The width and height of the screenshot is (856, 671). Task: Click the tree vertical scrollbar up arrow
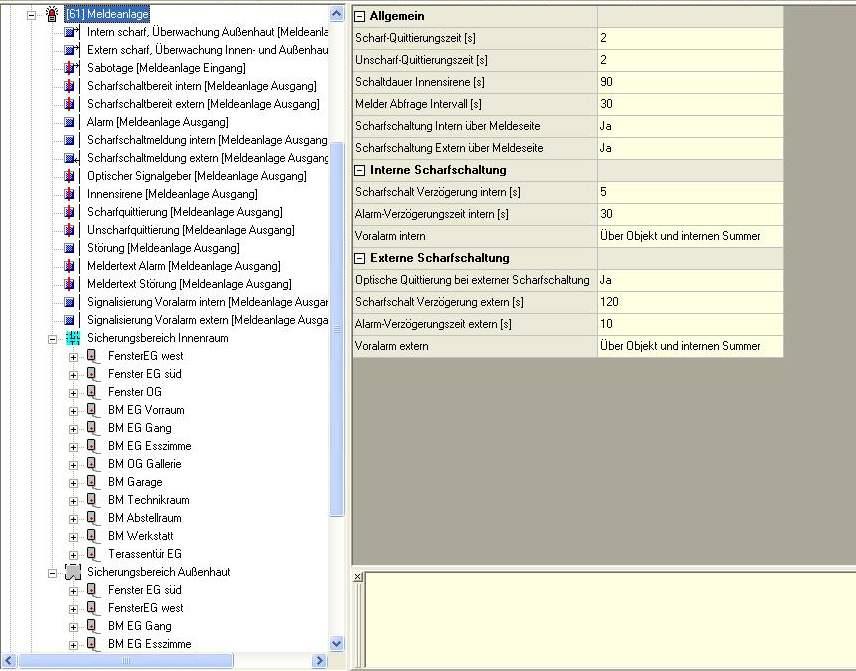(337, 14)
